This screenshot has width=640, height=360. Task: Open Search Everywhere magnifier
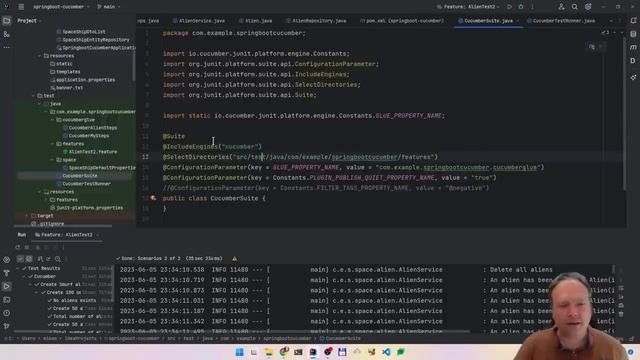click(x=574, y=7)
